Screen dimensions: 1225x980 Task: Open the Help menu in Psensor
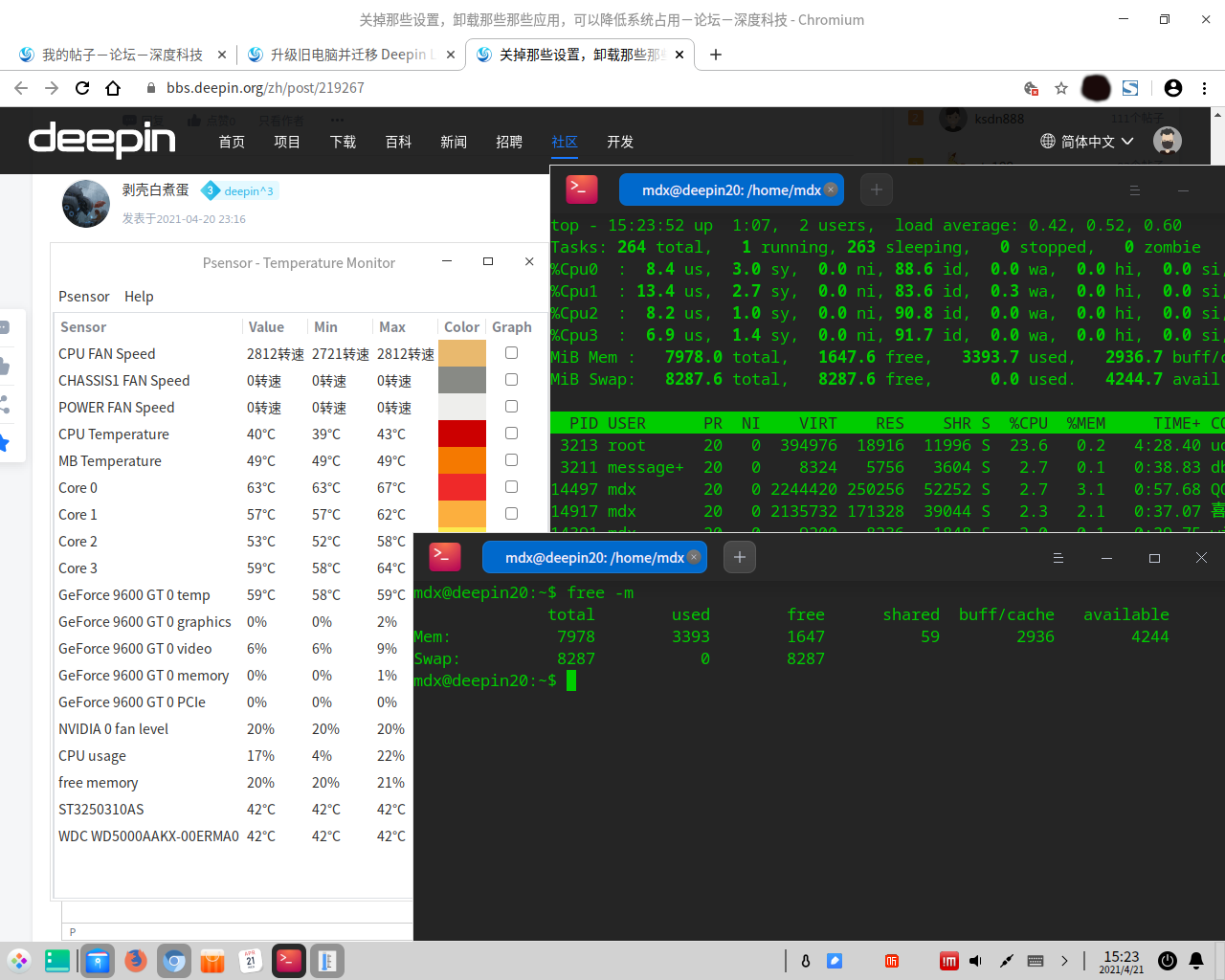tap(139, 297)
